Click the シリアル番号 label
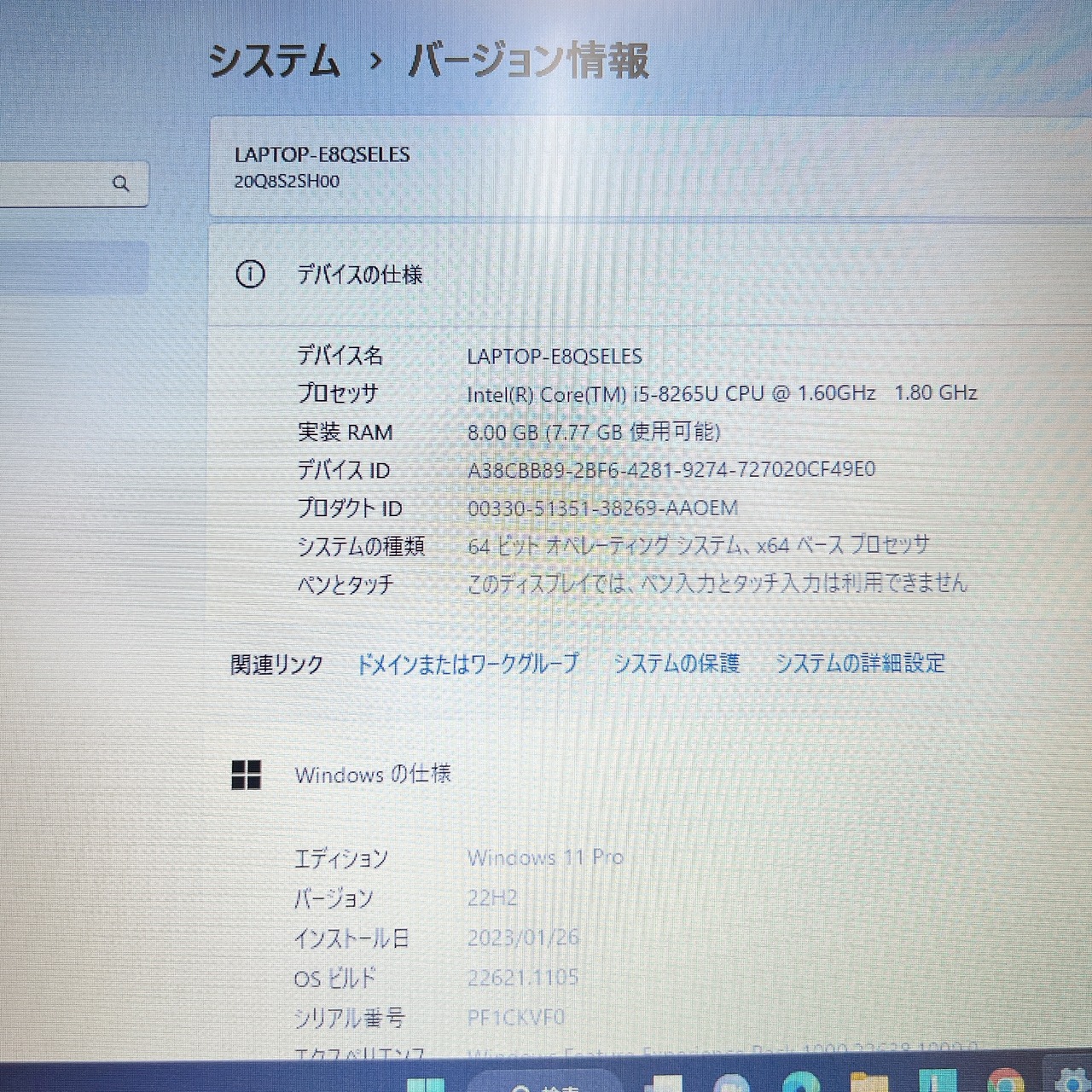 [349, 1018]
